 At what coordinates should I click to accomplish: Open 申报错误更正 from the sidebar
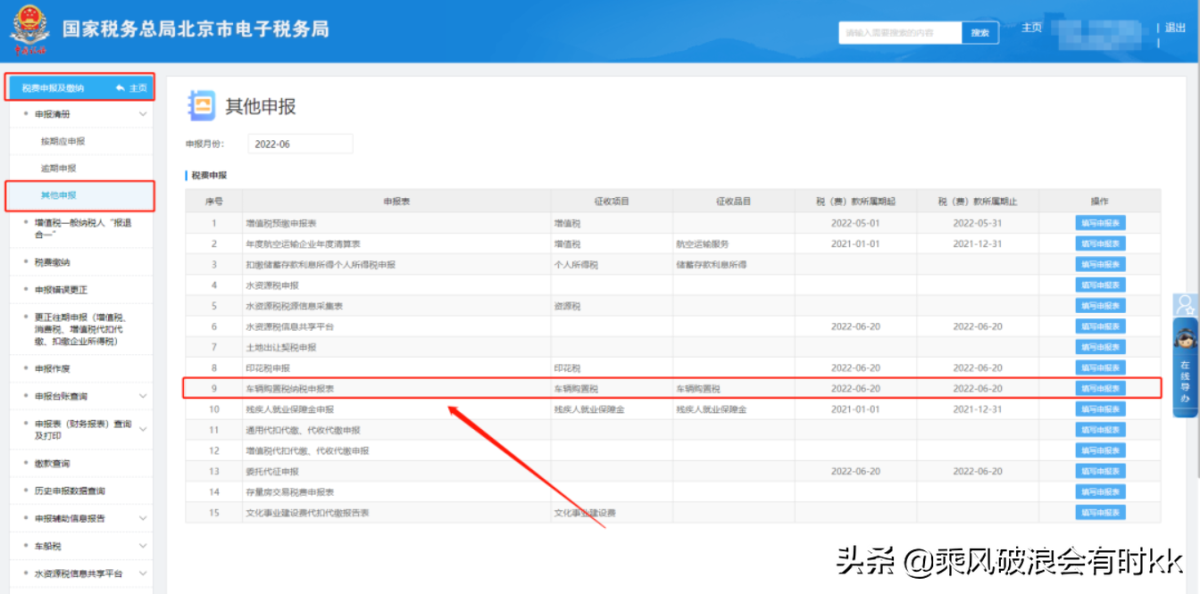point(61,290)
